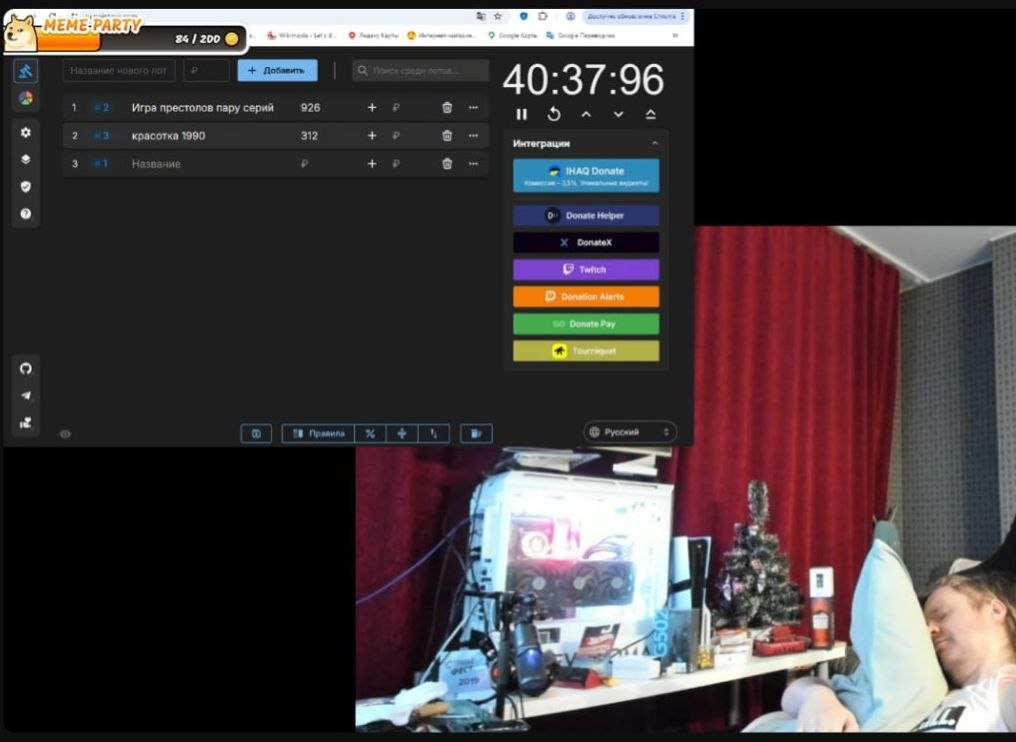Image resolution: width=1016 pixels, height=742 pixels.
Task: Click leftmost outlined button in bottom toolbar
Action: click(x=256, y=434)
